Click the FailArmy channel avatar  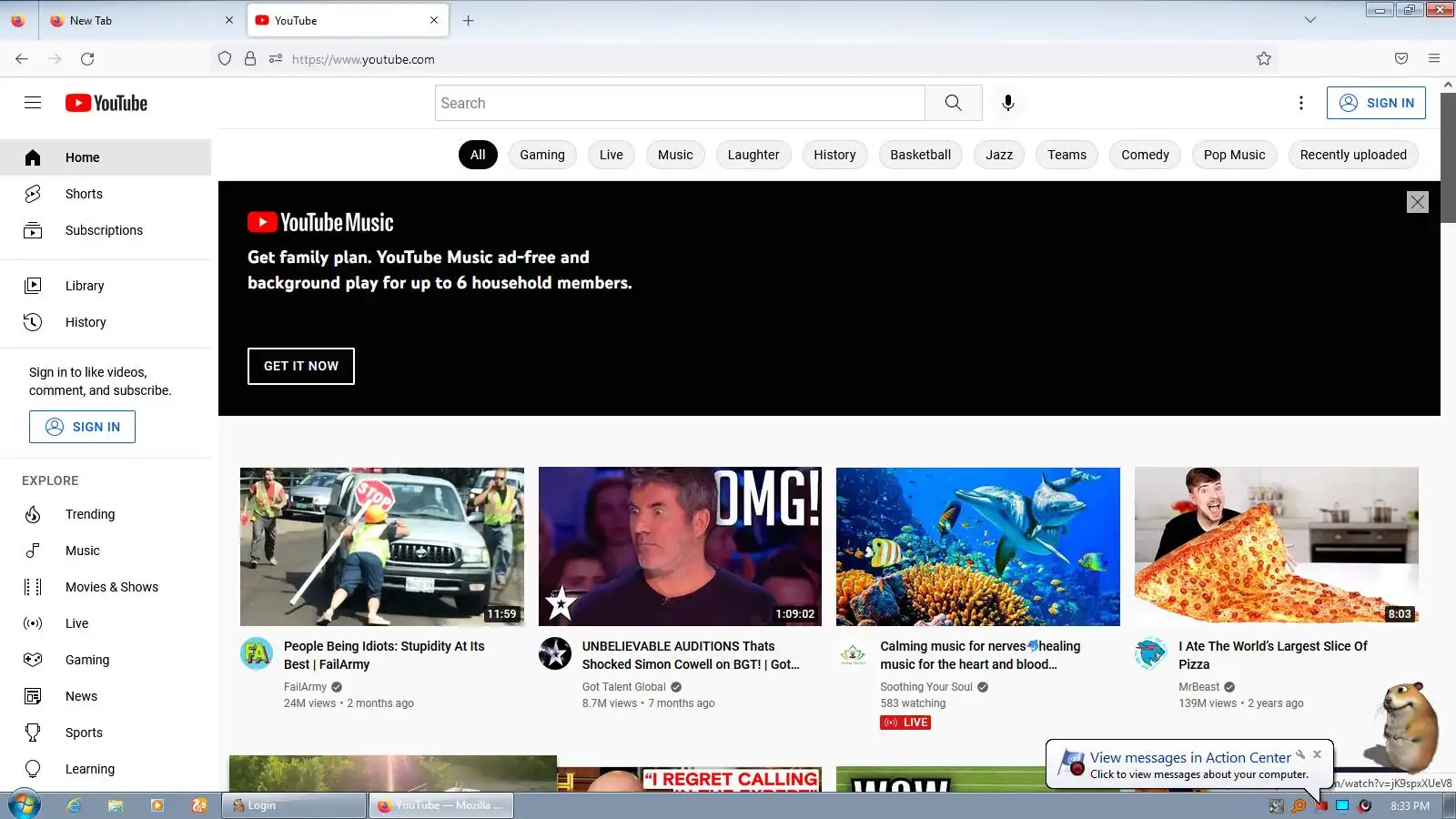[x=257, y=653]
